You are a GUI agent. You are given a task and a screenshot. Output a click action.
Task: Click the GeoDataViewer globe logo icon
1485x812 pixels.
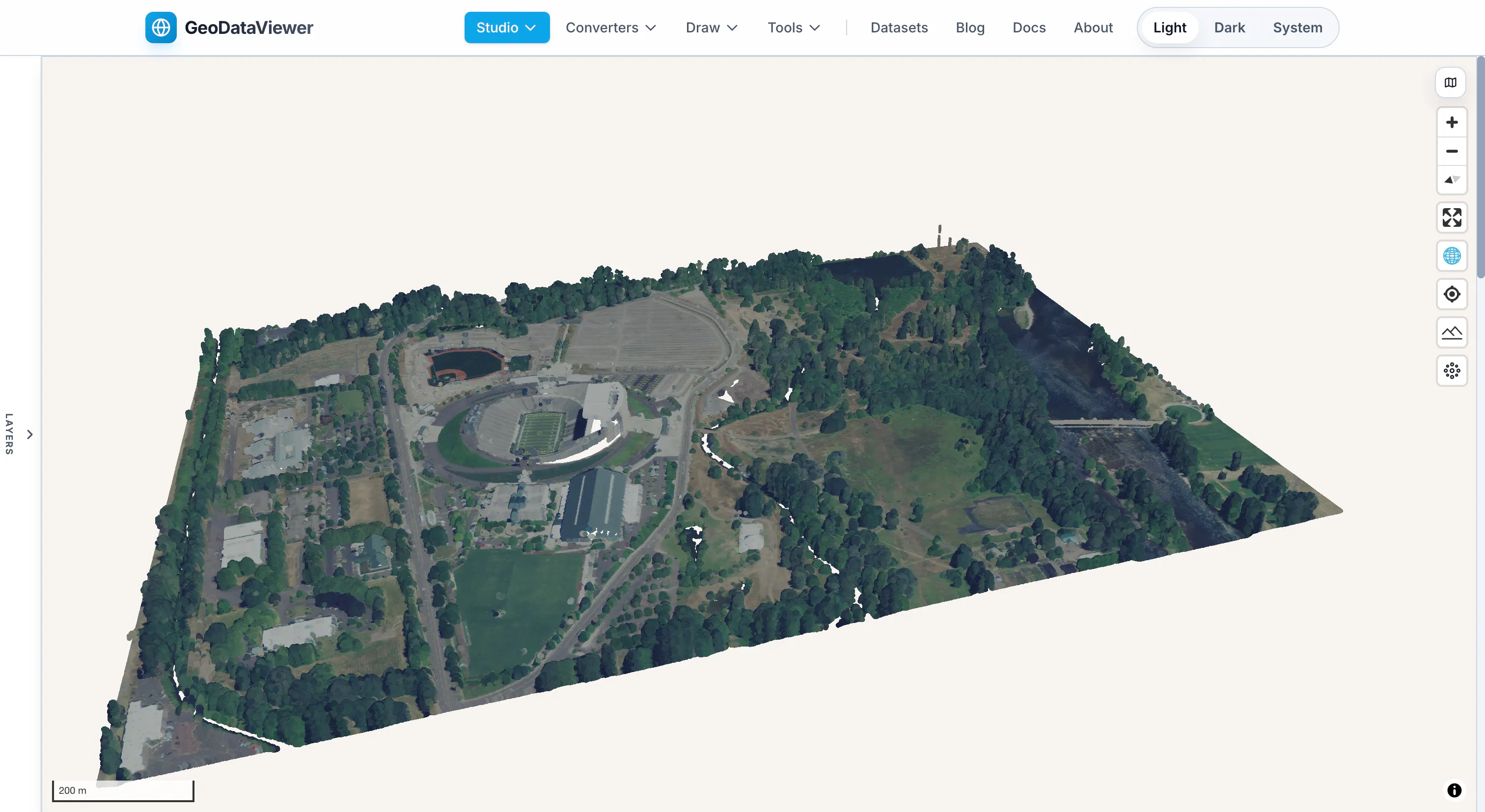(x=161, y=27)
